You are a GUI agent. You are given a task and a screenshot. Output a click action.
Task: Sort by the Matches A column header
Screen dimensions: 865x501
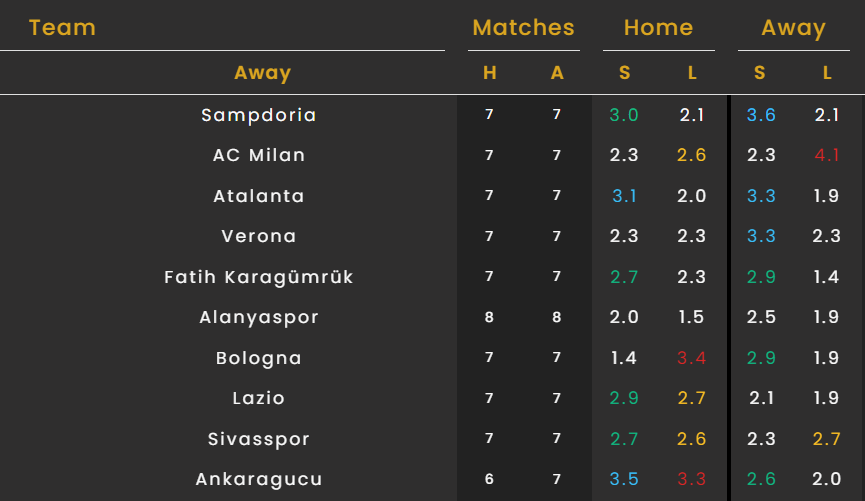(557, 73)
